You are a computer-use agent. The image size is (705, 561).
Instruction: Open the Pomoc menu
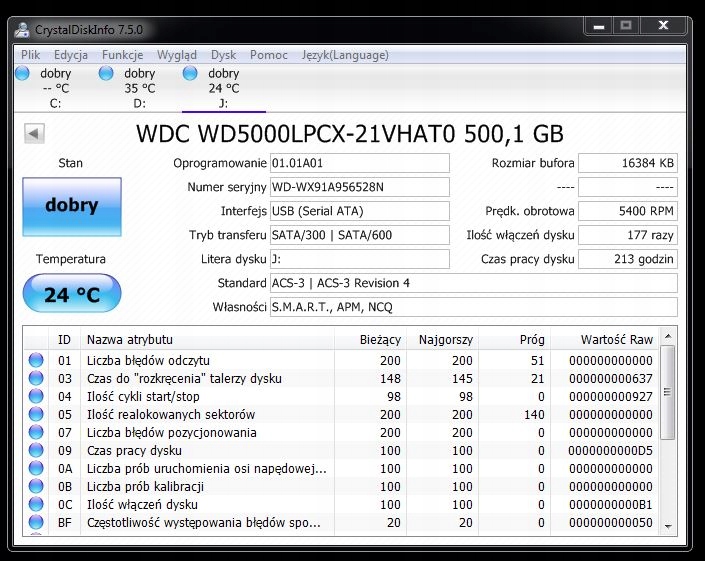[x=268, y=55]
